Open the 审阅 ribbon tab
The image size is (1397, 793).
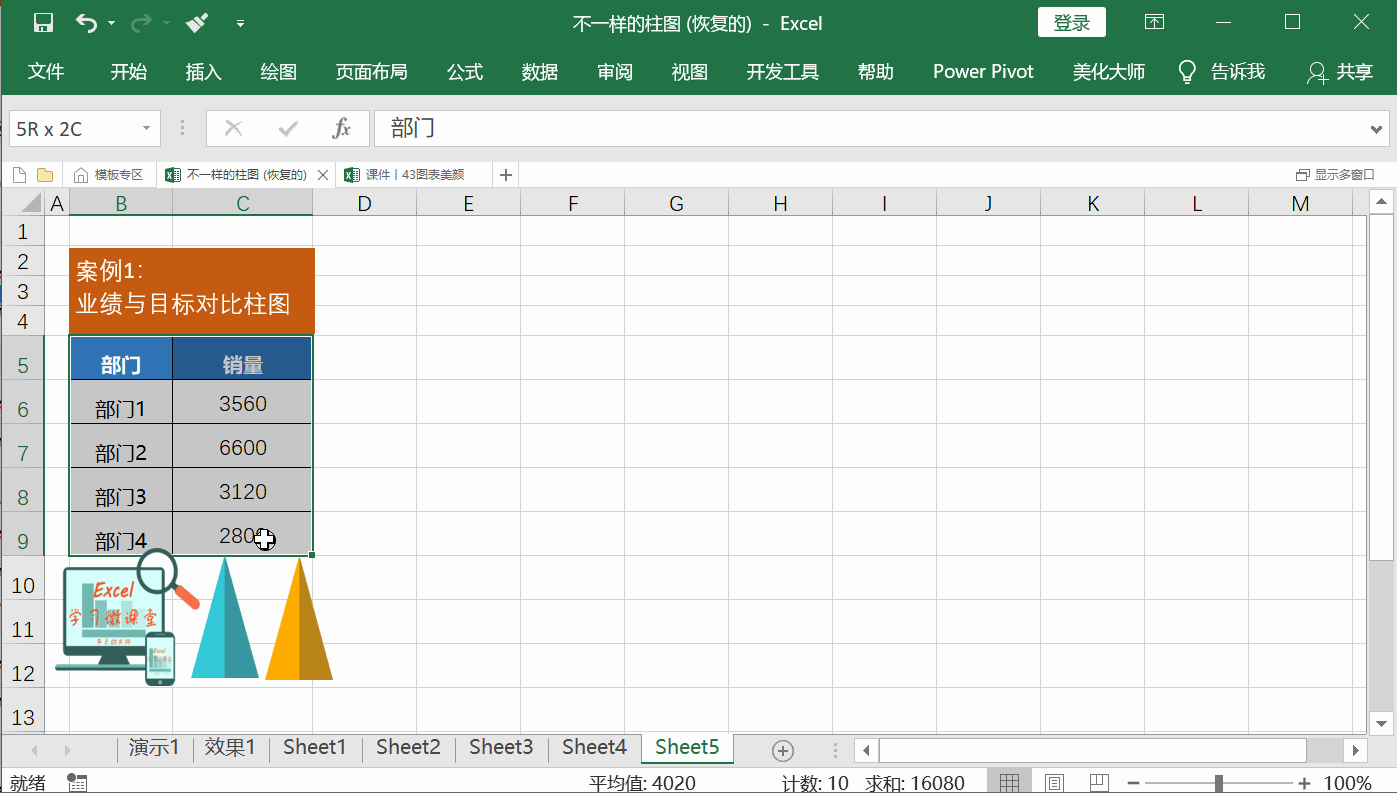point(615,72)
